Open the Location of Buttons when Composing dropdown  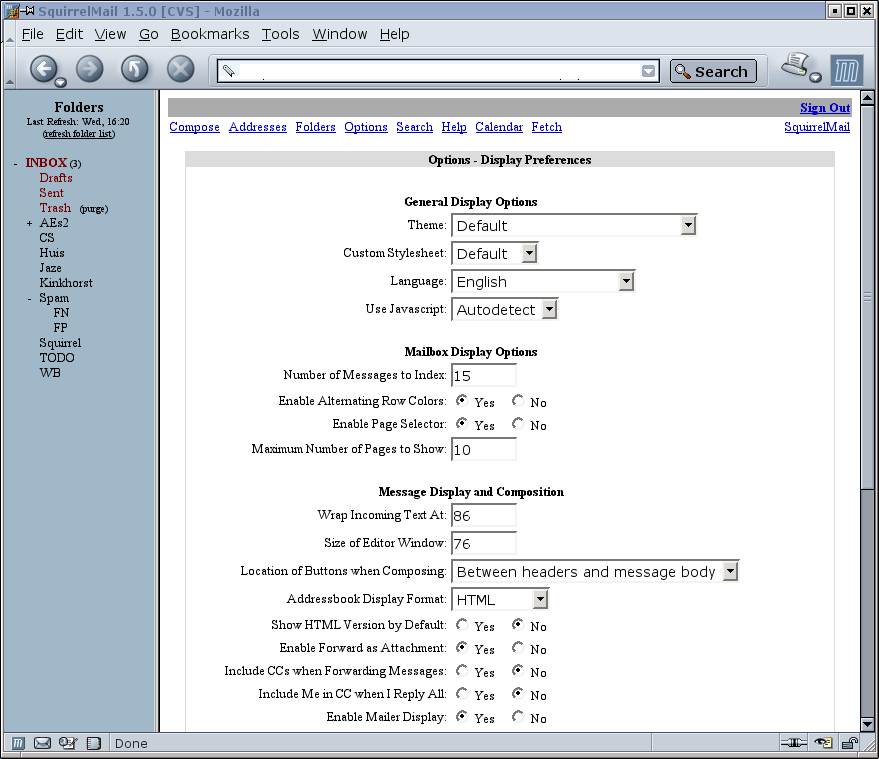pos(595,571)
